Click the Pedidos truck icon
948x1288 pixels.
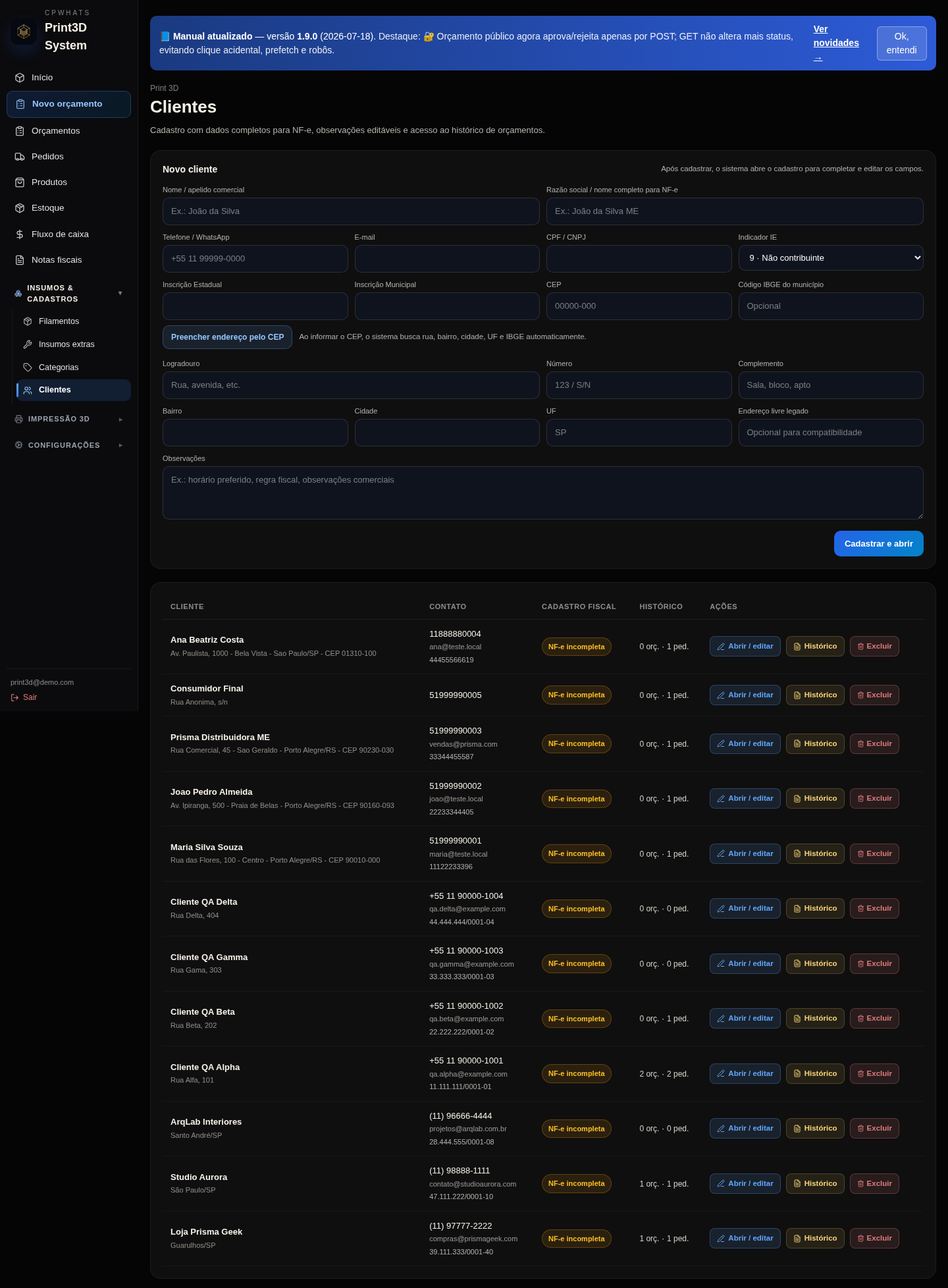point(20,157)
